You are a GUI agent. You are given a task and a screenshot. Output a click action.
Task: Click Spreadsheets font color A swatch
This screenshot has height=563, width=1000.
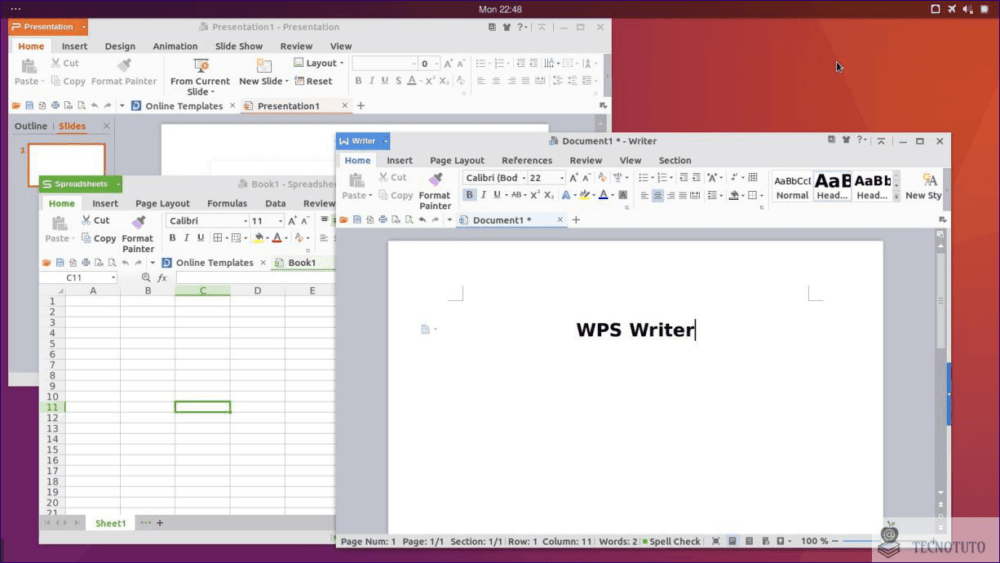(x=277, y=238)
